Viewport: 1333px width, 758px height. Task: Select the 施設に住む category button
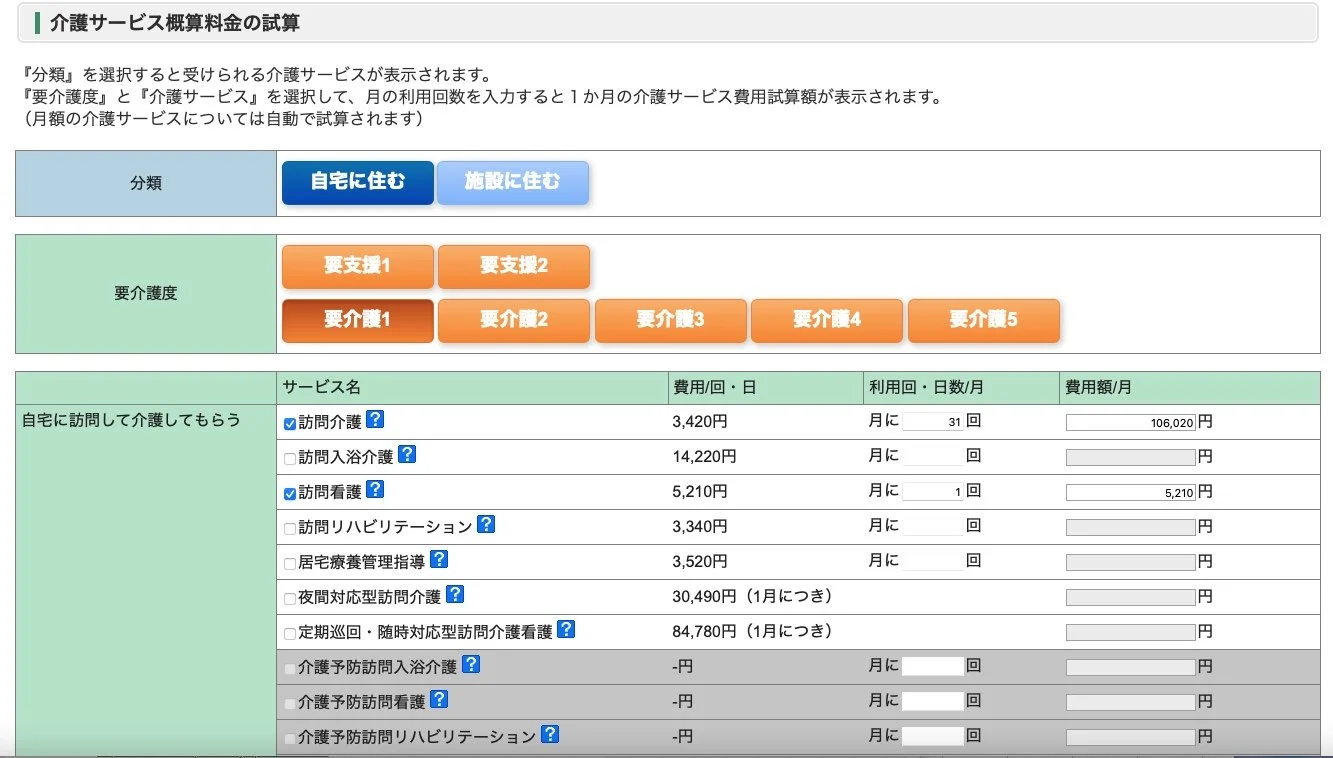coord(513,183)
